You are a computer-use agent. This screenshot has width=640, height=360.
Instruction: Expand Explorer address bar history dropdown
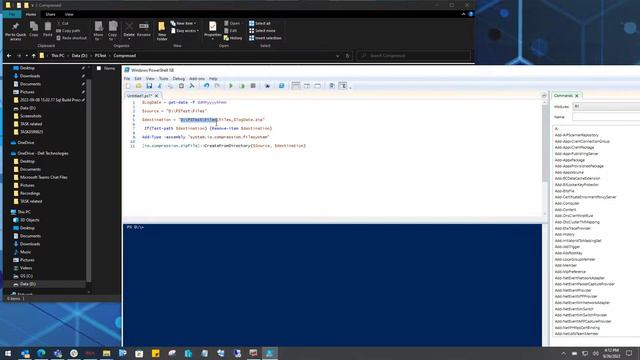click(x=338, y=56)
